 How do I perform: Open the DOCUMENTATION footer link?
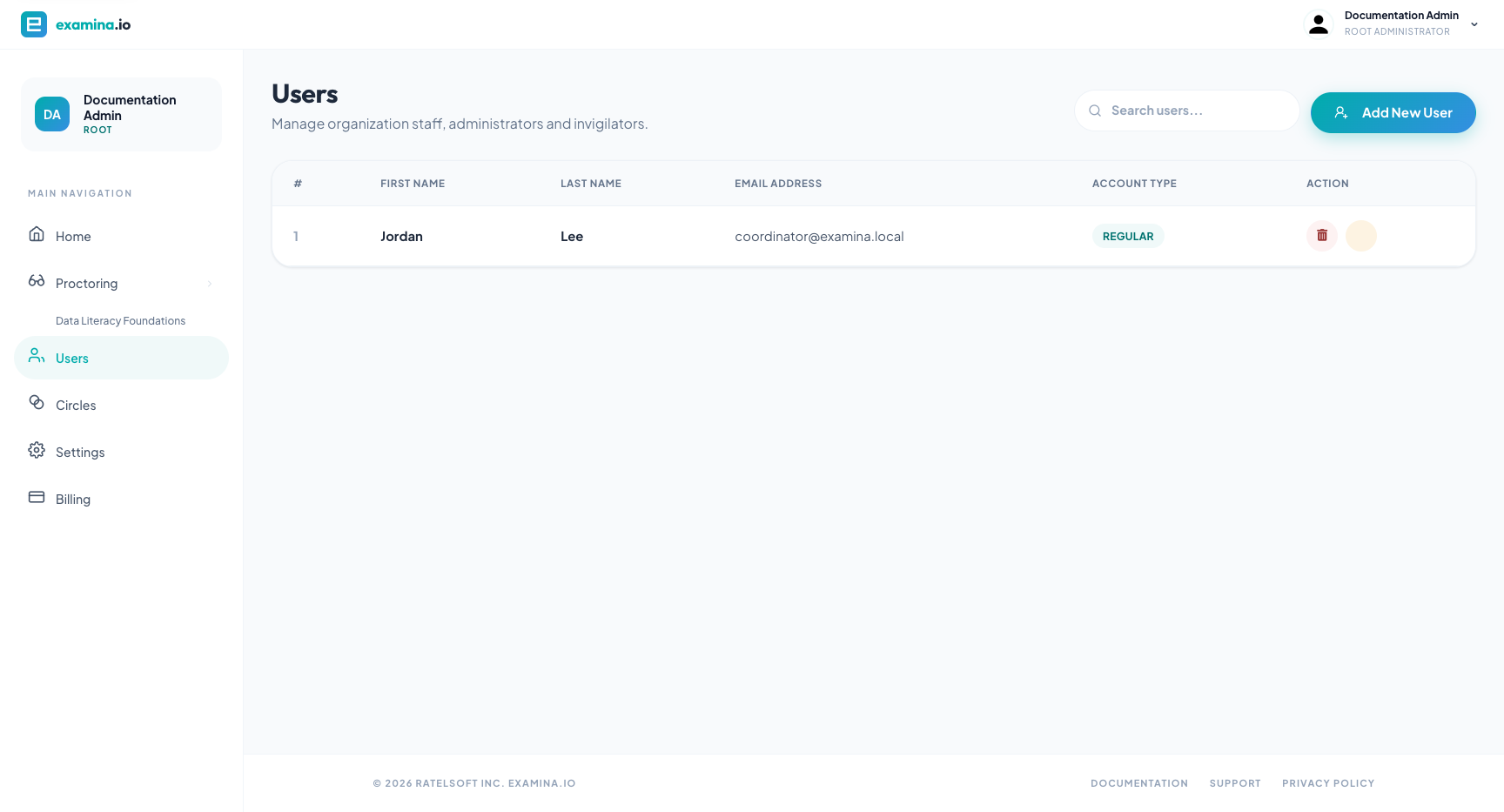point(1139,783)
